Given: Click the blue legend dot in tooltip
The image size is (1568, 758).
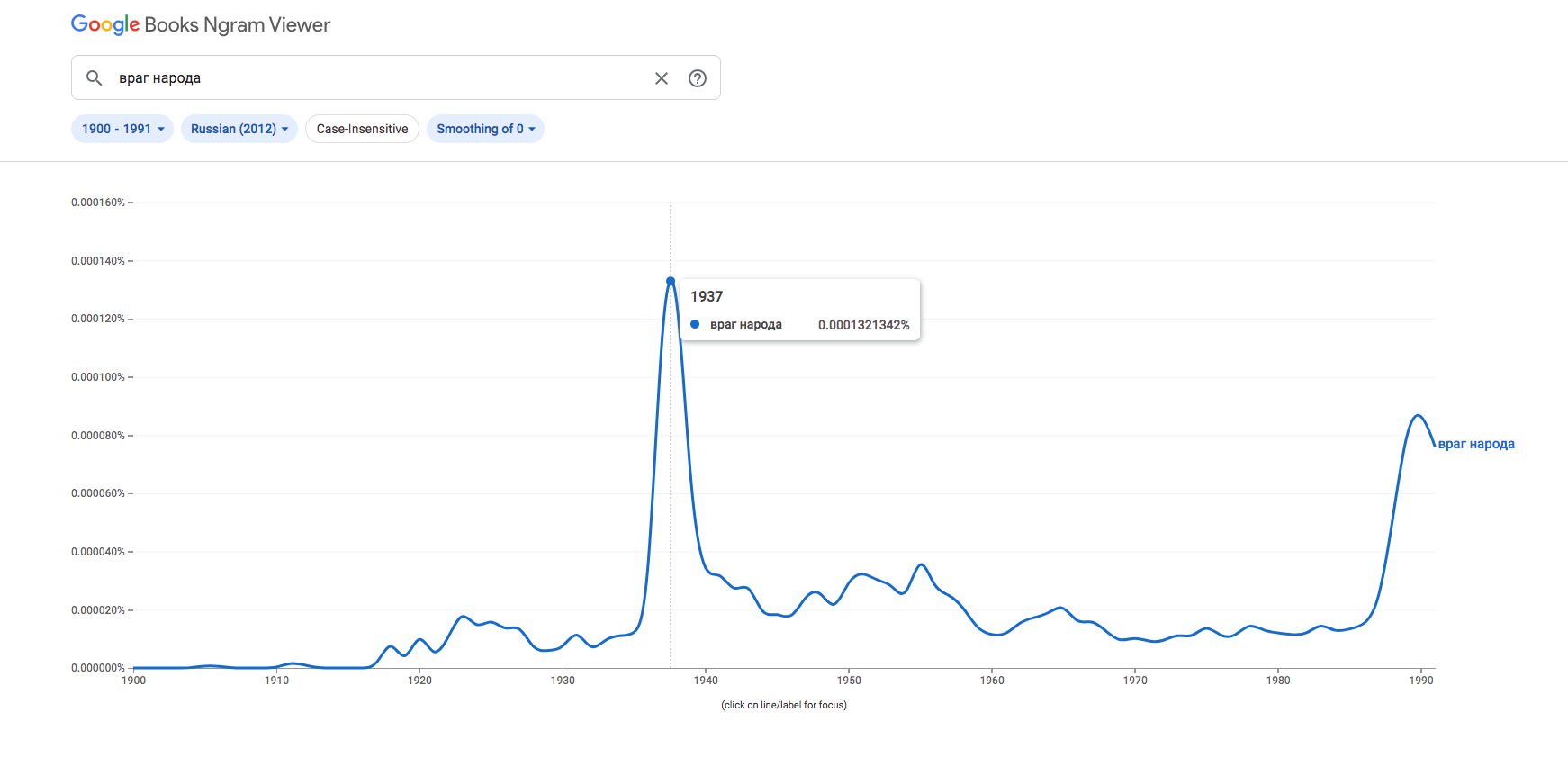Looking at the screenshot, I should tap(695, 324).
